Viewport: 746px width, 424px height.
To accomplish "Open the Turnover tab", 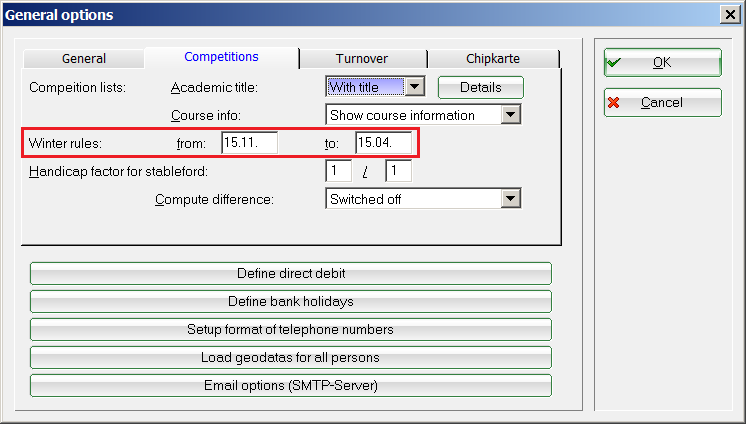I will pyautogui.click(x=362, y=59).
